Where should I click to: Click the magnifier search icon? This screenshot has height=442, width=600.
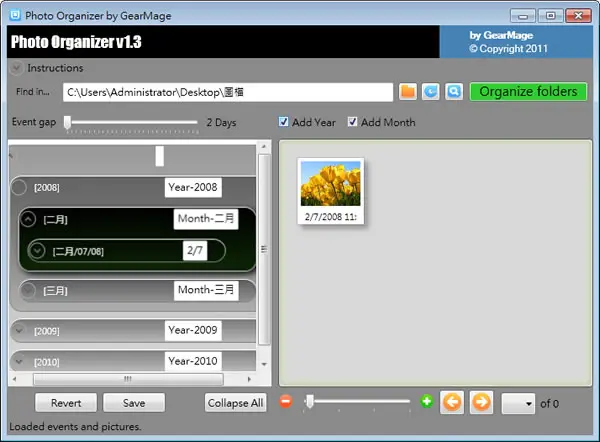click(454, 92)
